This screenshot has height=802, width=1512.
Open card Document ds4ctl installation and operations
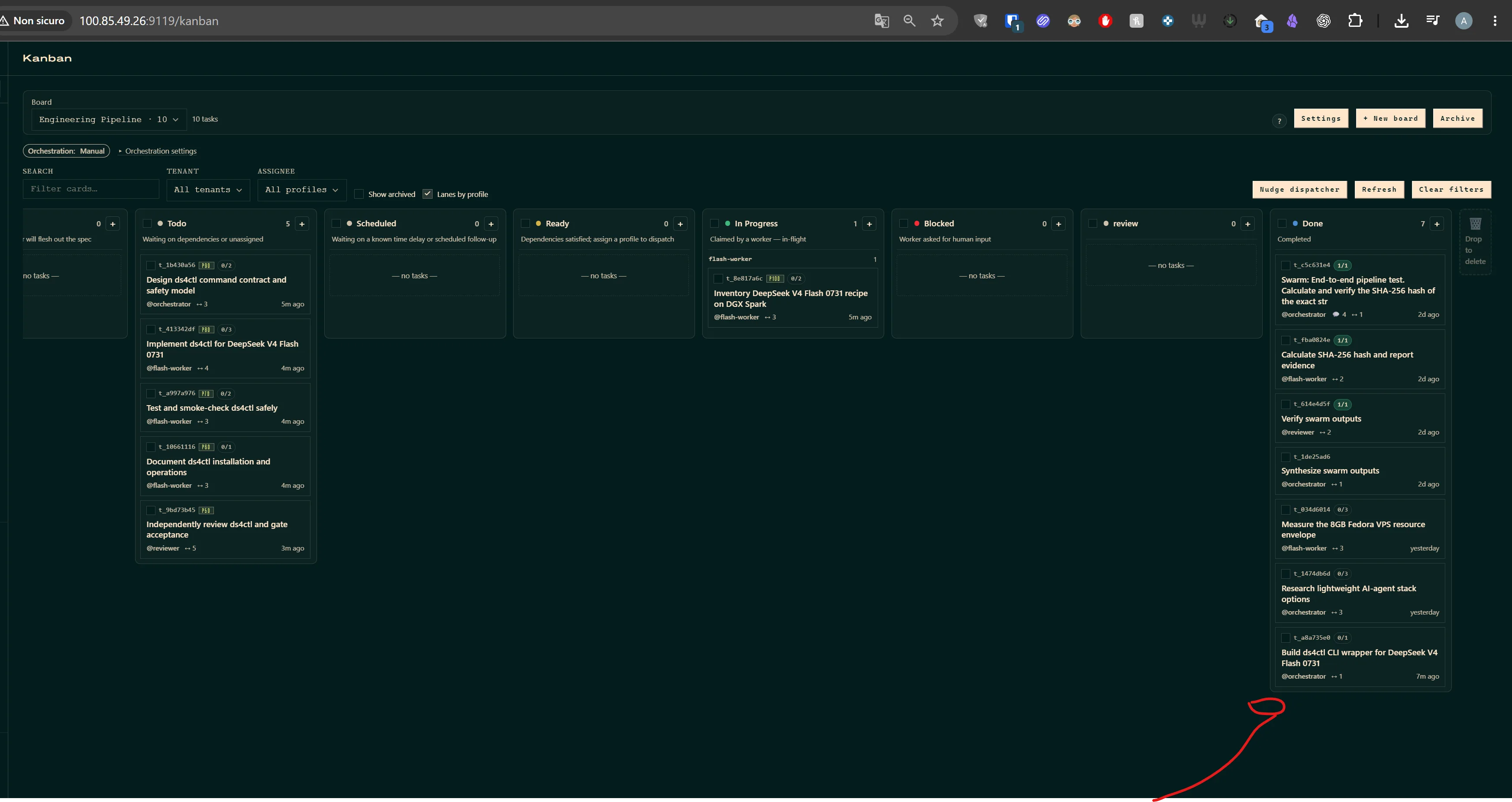coord(226,466)
